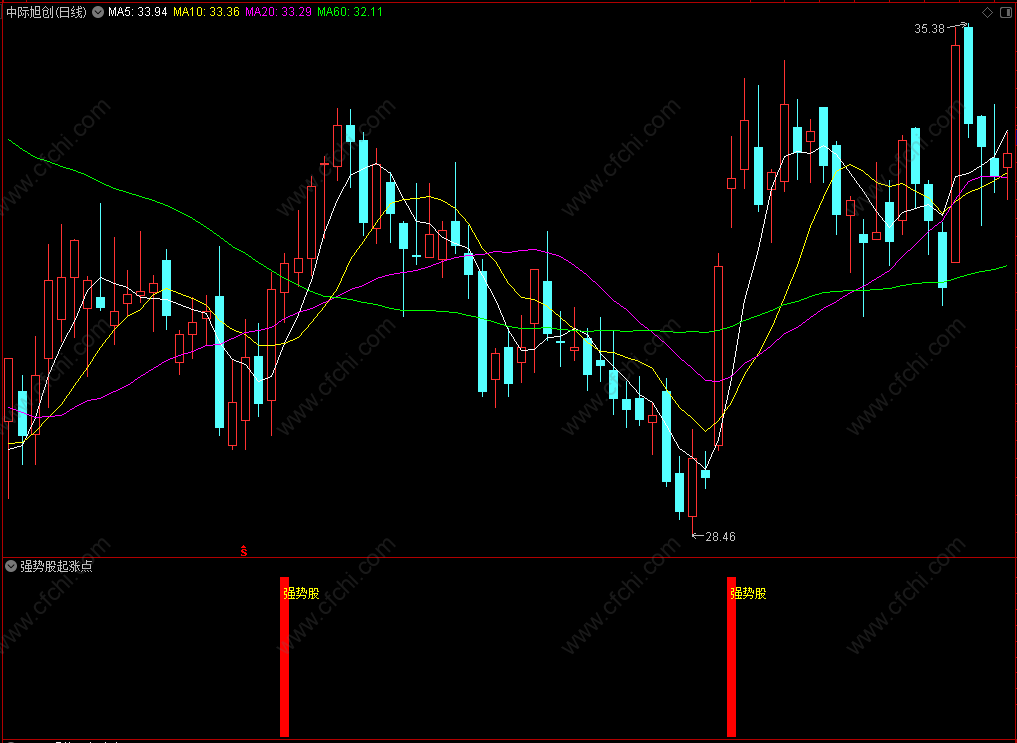Click the 中际旭创(日线) chart title
The width and height of the screenshot is (1017, 743).
(x=46, y=12)
